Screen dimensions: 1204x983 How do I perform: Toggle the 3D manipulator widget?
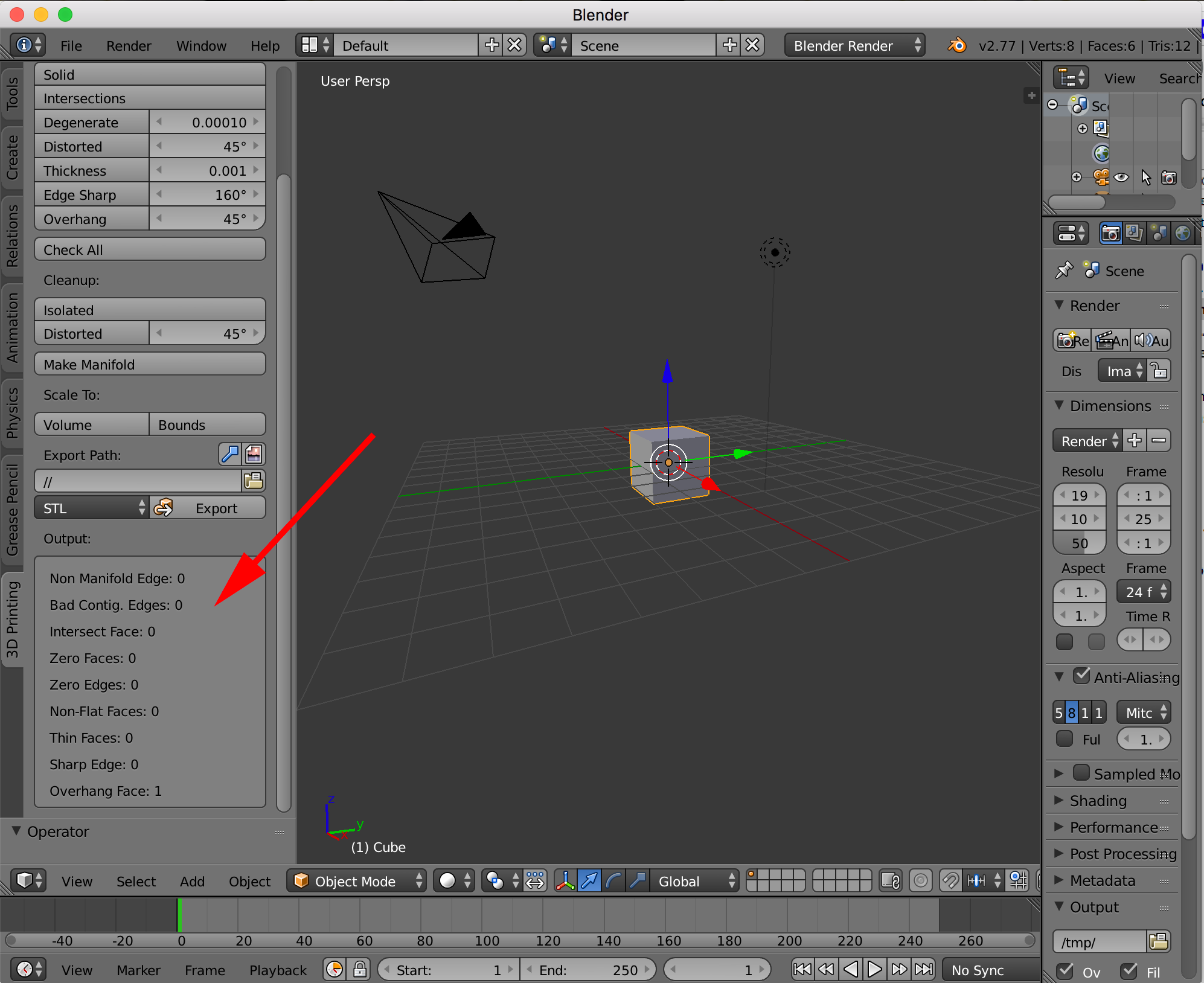(x=565, y=881)
